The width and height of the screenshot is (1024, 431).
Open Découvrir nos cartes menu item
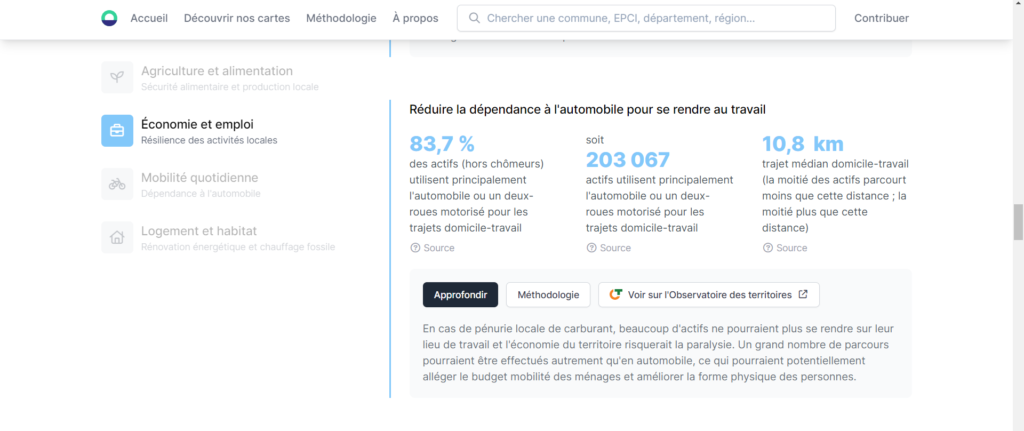click(x=236, y=18)
